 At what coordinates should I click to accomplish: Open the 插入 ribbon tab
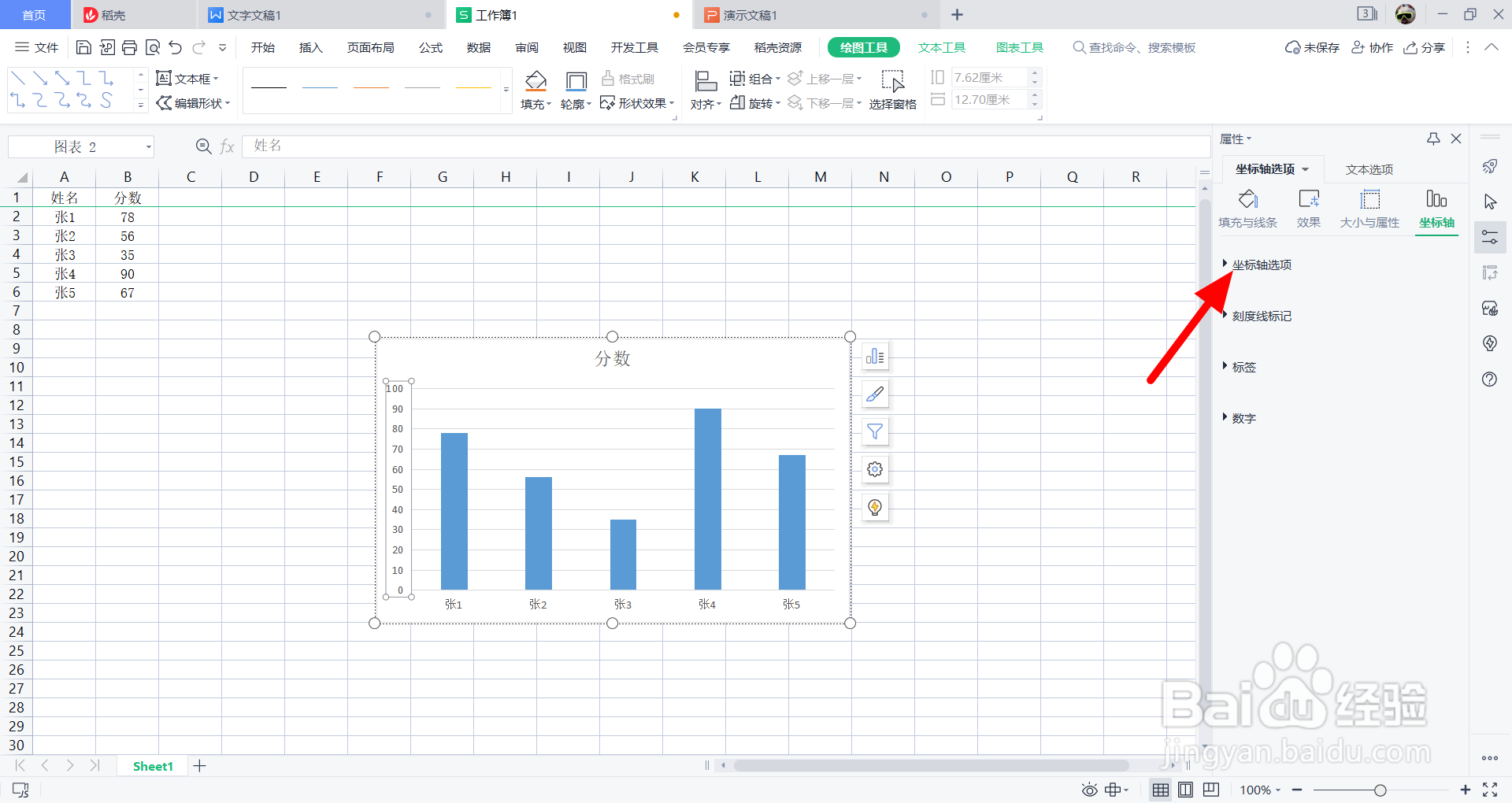point(311,47)
